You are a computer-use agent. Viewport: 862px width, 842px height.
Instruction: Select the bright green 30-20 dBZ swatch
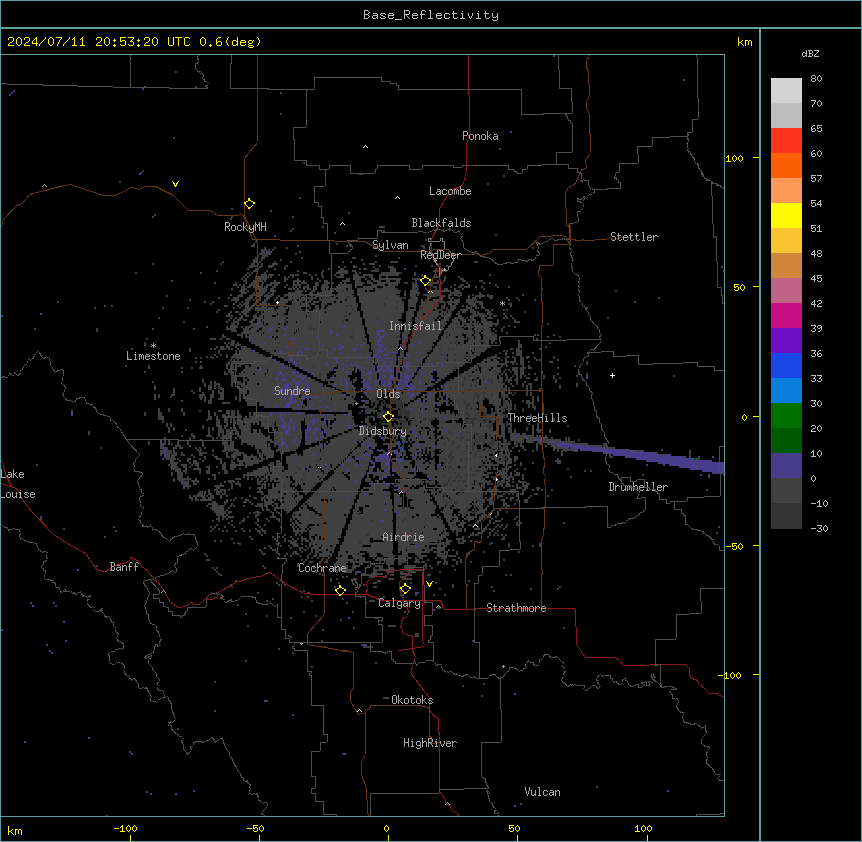tap(786, 416)
